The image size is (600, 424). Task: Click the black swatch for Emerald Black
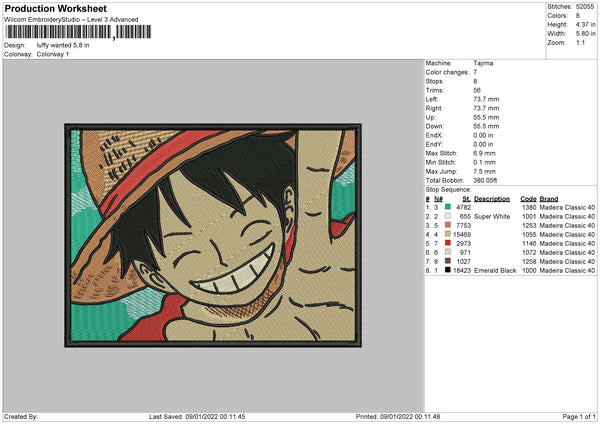pyautogui.click(x=448, y=270)
